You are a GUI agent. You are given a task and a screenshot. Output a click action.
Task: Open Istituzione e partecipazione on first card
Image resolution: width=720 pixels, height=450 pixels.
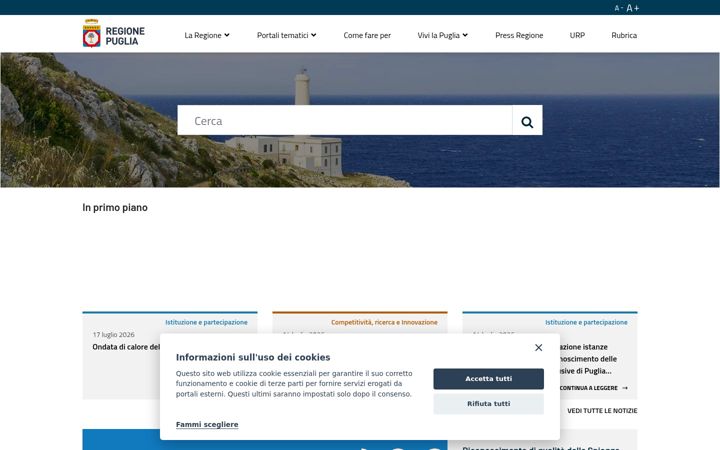click(x=206, y=322)
